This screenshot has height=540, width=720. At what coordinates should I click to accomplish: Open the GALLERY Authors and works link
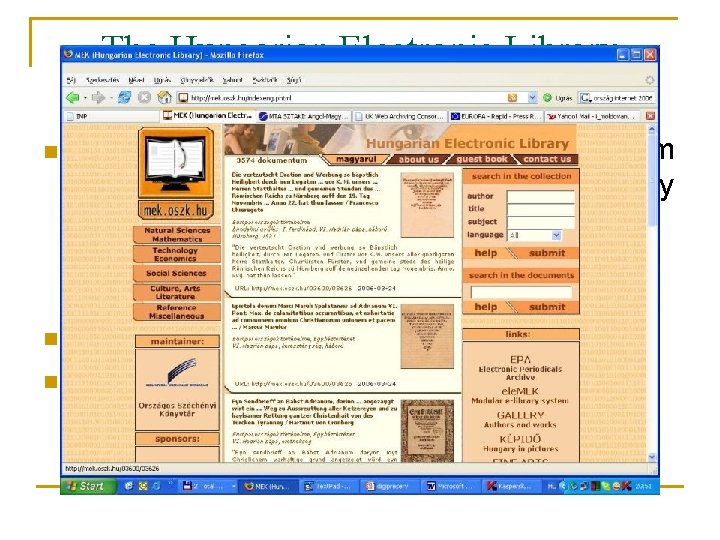pyautogui.click(x=520, y=419)
